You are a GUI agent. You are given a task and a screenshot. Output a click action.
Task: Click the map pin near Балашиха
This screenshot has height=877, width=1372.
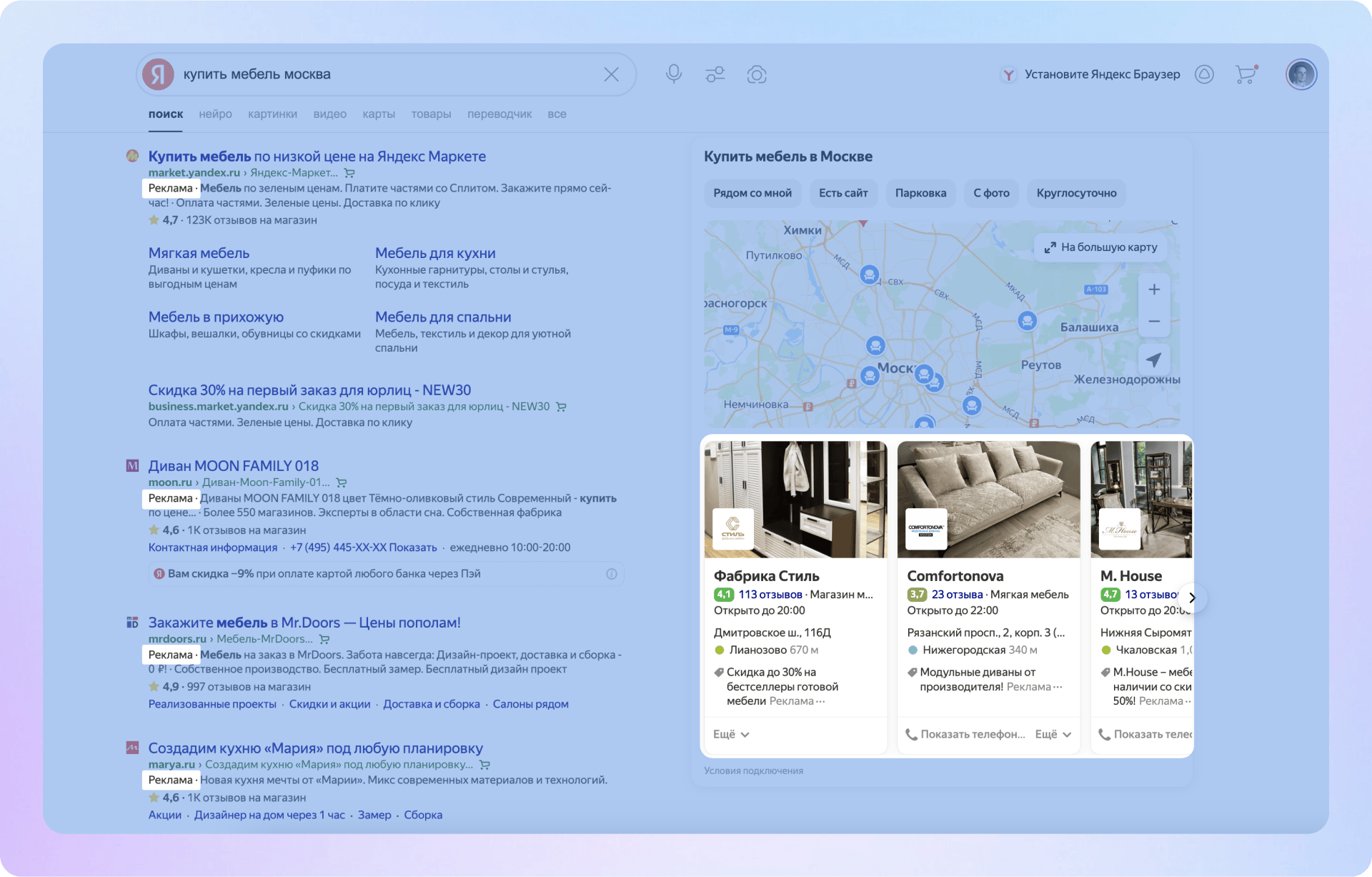point(1027,320)
